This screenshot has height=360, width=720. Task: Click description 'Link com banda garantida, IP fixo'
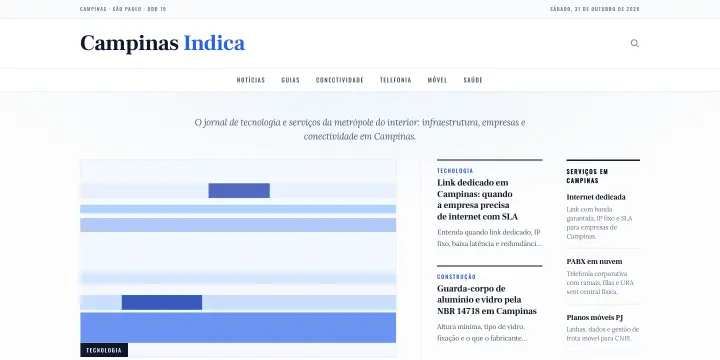(x=599, y=223)
